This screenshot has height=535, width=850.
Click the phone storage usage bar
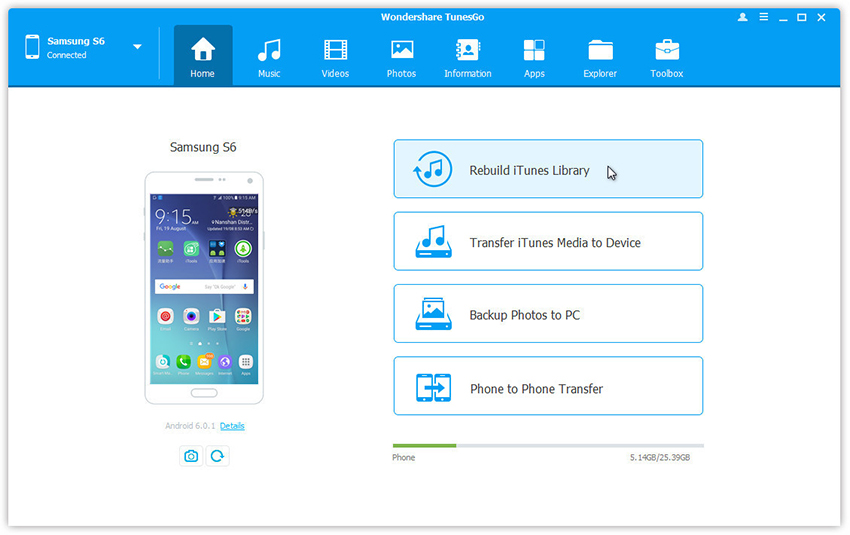coord(547,445)
